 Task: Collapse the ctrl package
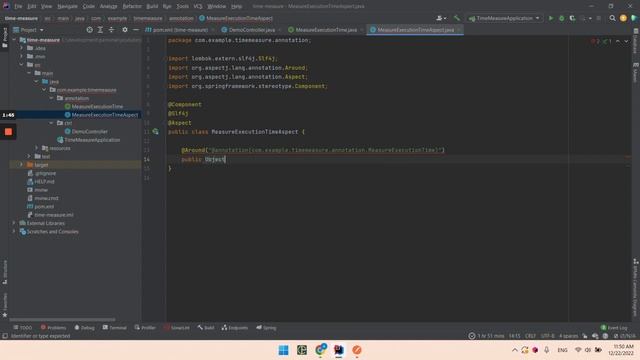(x=51, y=123)
